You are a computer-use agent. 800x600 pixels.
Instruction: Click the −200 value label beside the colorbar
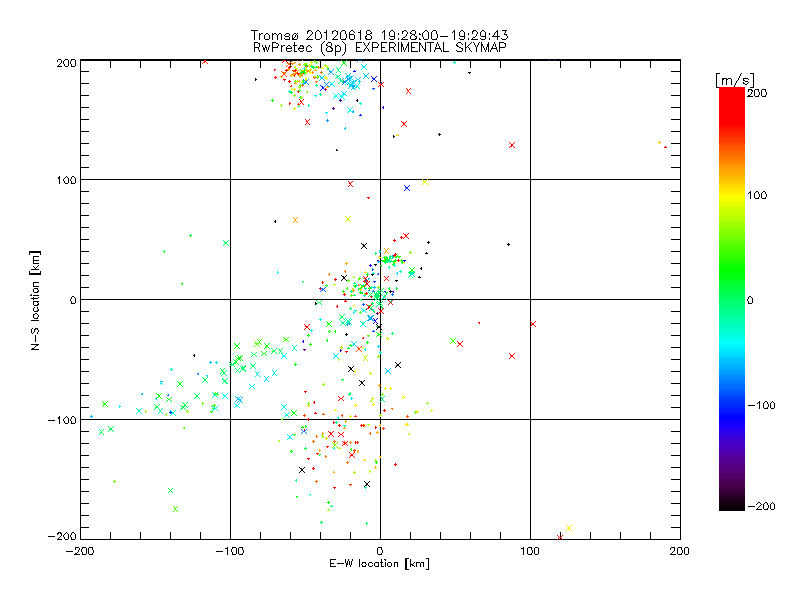761,506
